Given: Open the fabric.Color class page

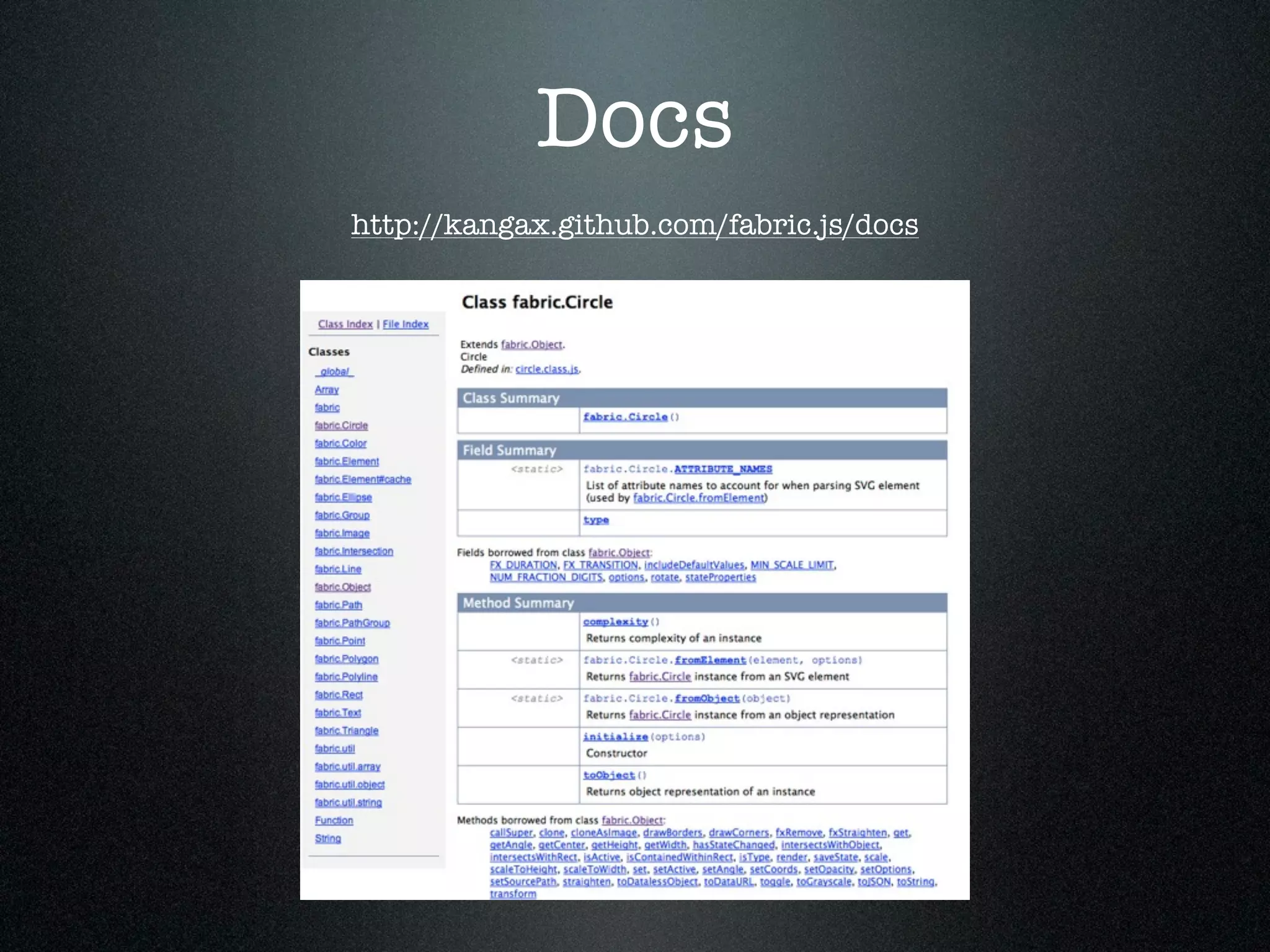Looking at the screenshot, I should click(340, 443).
